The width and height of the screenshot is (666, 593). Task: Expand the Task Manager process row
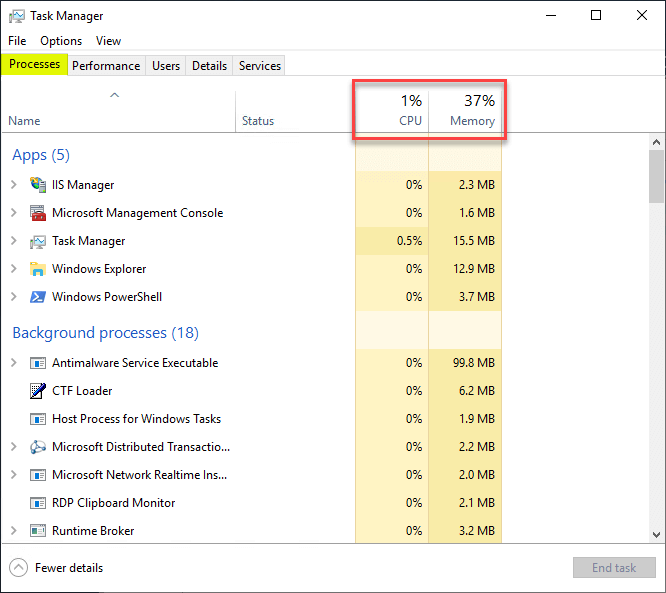(x=14, y=241)
